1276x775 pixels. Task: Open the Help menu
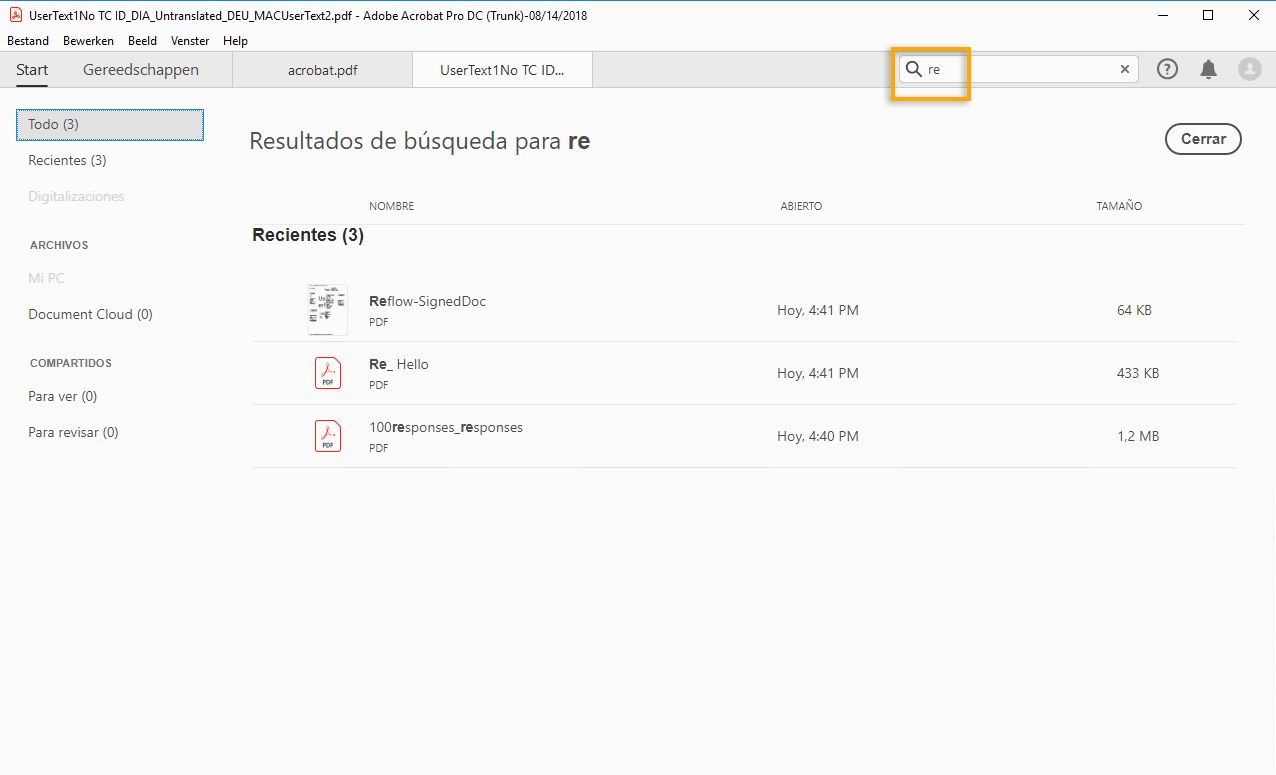pos(235,41)
